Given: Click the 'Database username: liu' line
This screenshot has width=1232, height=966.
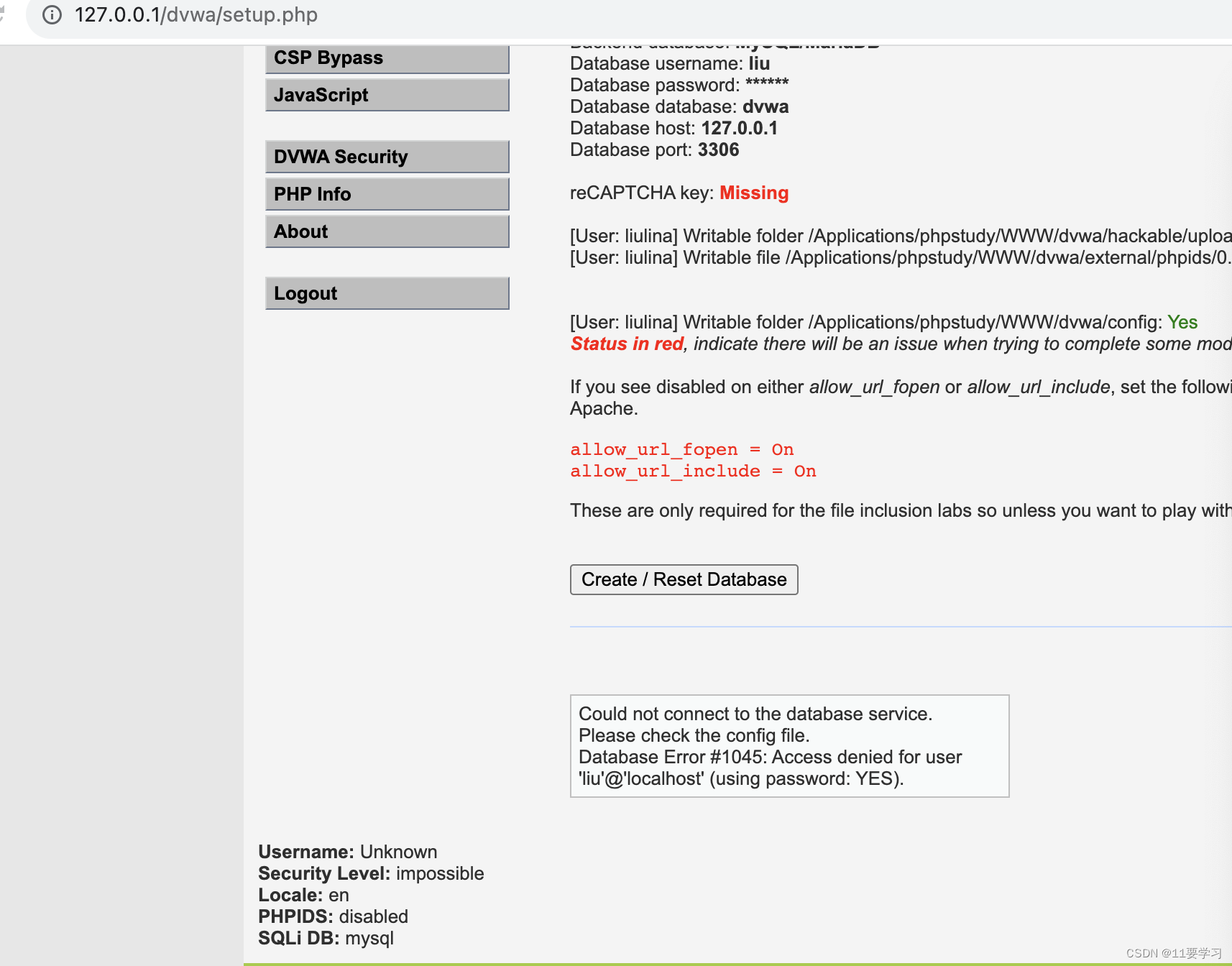Looking at the screenshot, I should pyautogui.click(x=670, y=63).
